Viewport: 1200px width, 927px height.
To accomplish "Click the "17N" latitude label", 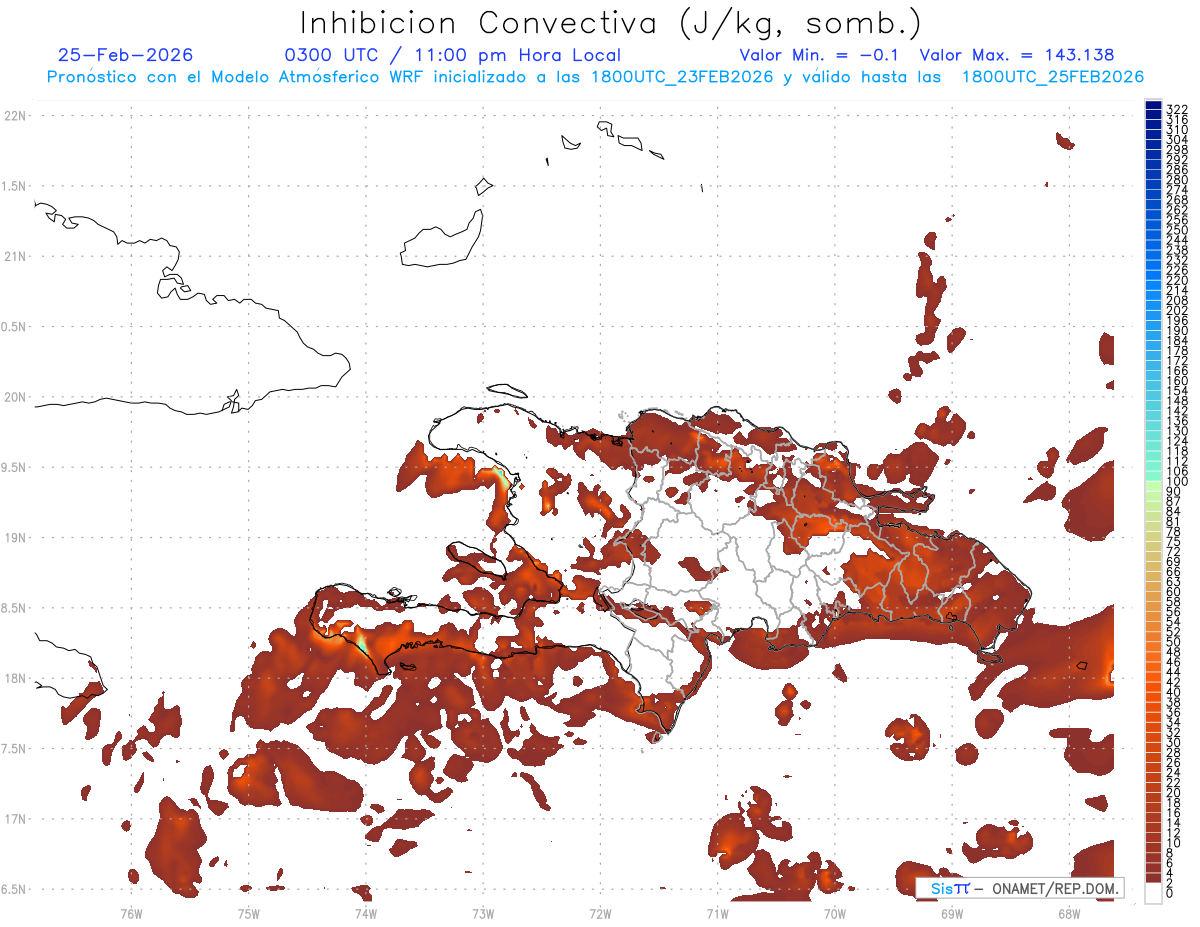I will [14, 818].
